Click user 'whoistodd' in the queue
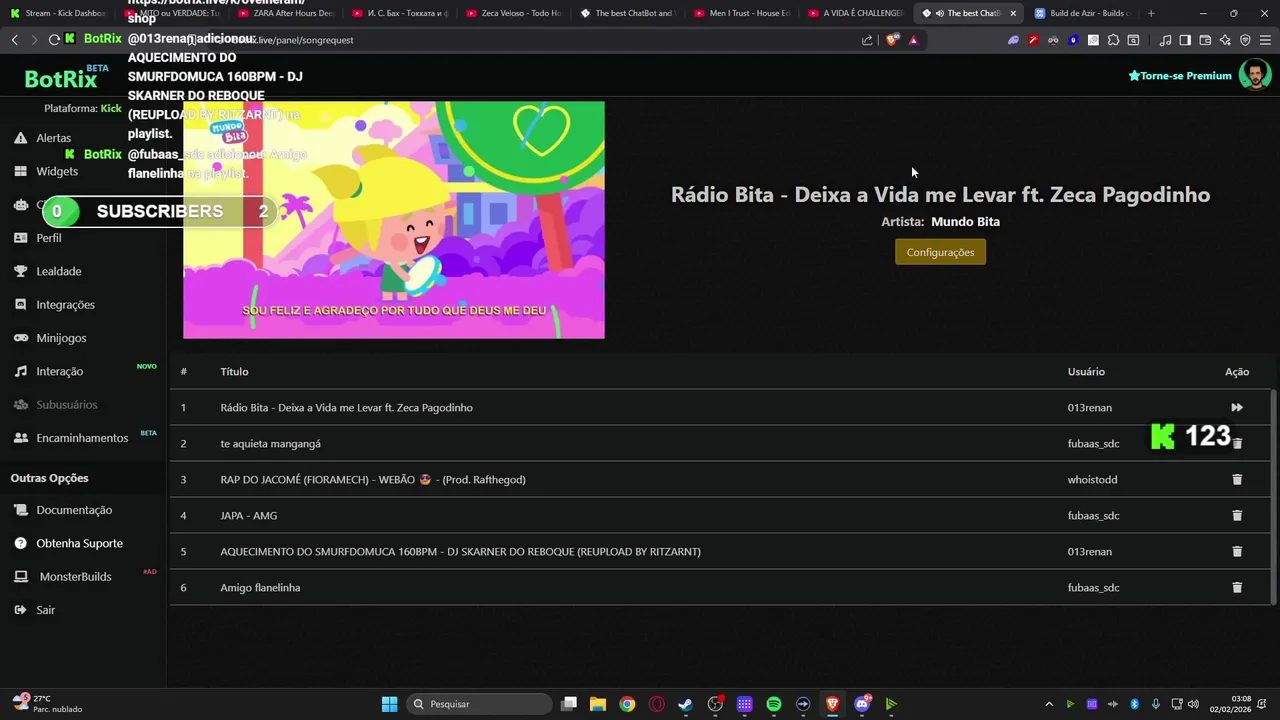1280x720 pixels. tap(1093, 479)
